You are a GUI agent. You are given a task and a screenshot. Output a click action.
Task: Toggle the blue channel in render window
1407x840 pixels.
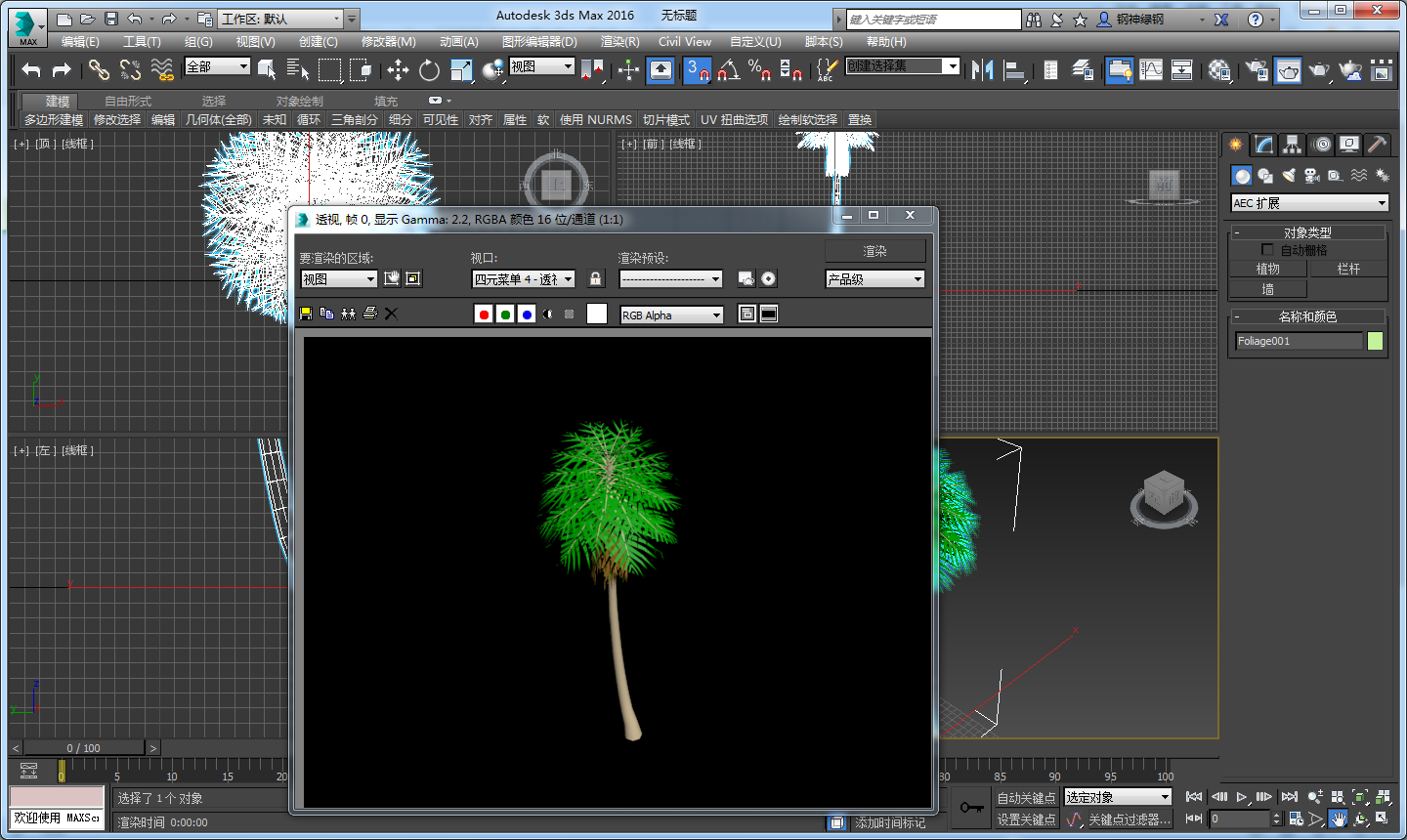pyautogui.click(x=527, y=314)
